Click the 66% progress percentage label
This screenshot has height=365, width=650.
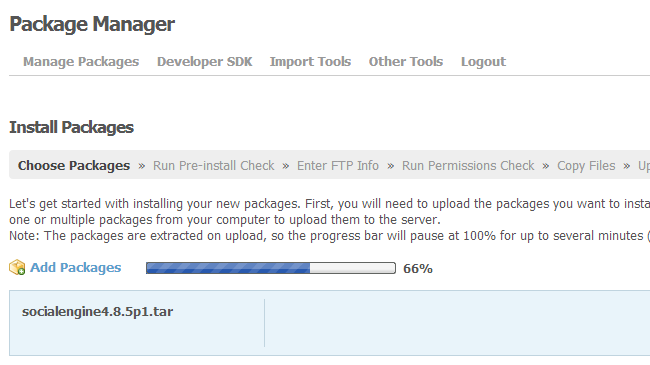click(x=418, y=269)
